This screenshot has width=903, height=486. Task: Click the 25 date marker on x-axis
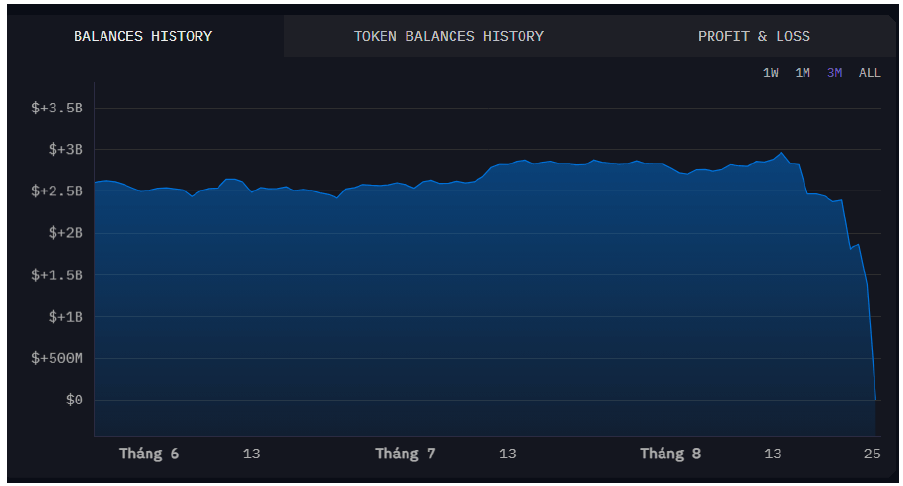(x=872, y=454)
